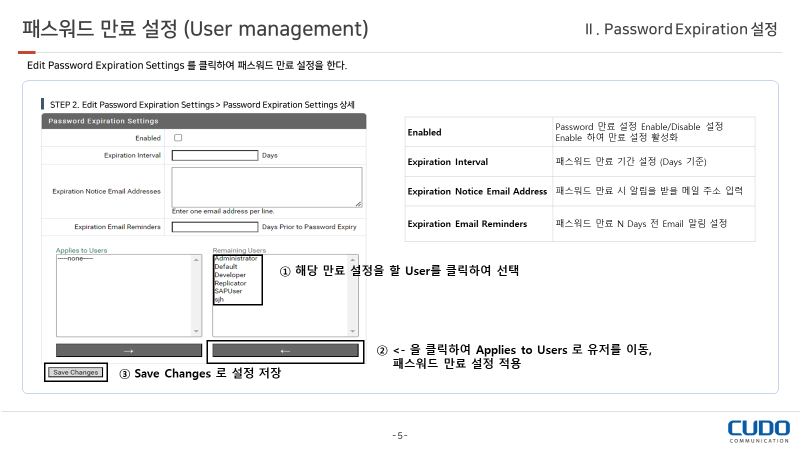The image size is (800, 450).
Task: Select Default in Remaining Users list
Action: pos(226,267)
